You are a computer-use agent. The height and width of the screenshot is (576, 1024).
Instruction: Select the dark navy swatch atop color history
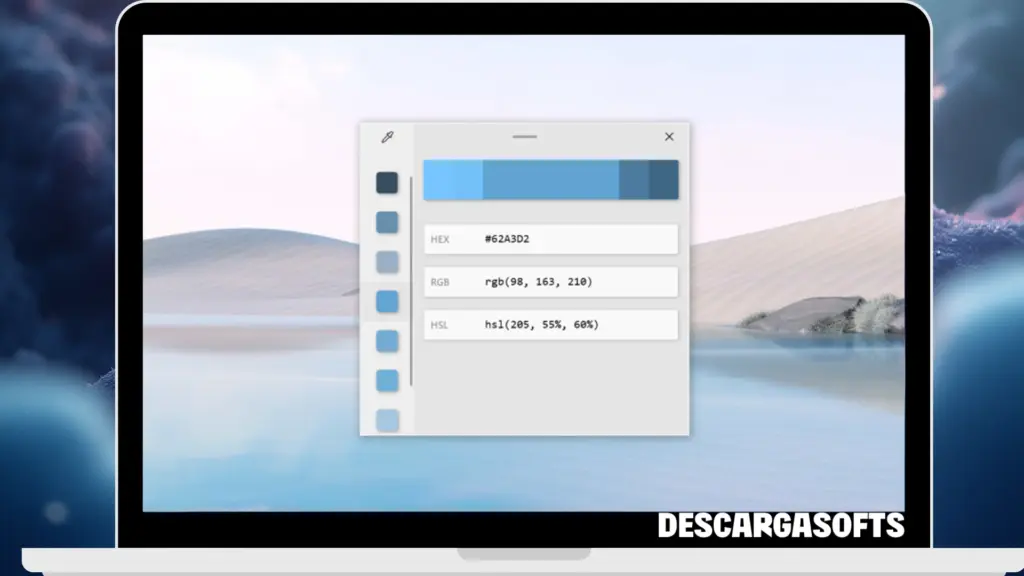(x=387, y=182)
